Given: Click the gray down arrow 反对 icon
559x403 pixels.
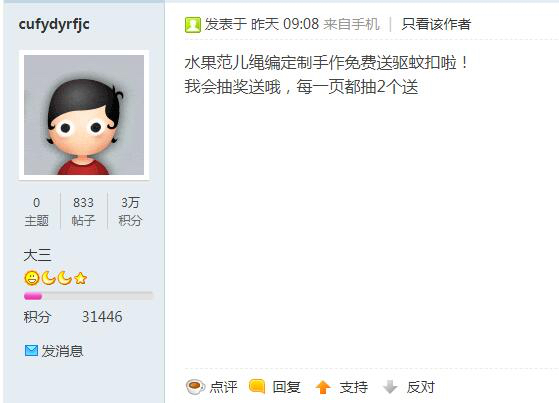Looking at the screenshot, I should tap(390, 387).
